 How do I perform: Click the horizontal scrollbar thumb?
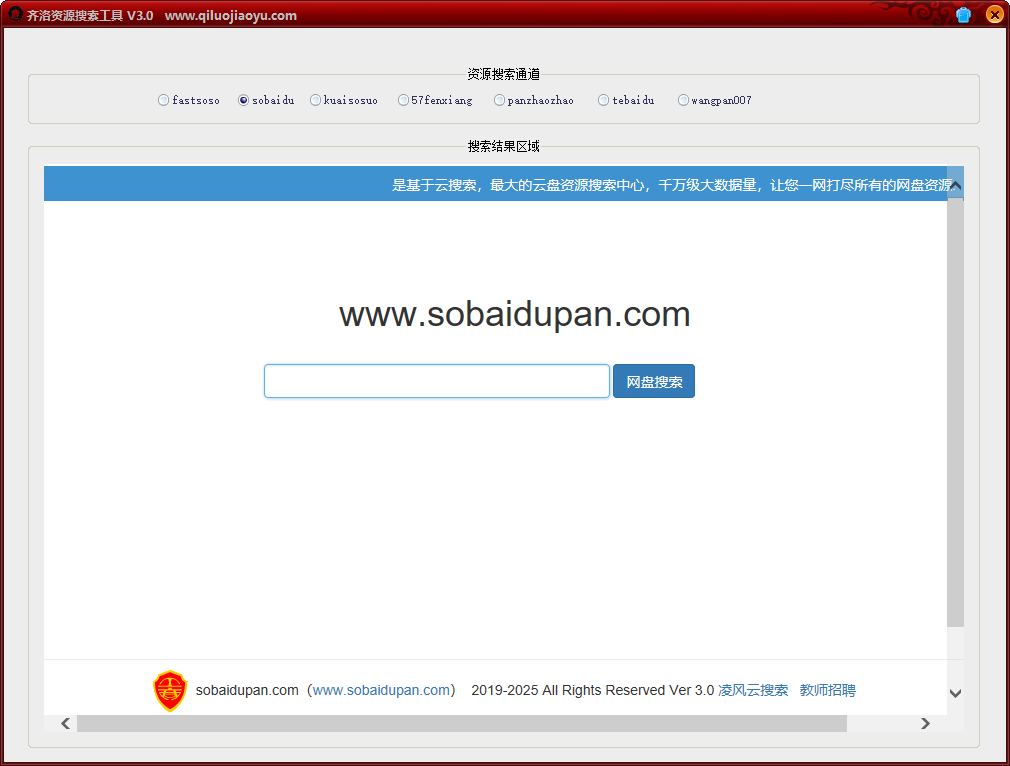pyautogui.click(x=462, y=723)
